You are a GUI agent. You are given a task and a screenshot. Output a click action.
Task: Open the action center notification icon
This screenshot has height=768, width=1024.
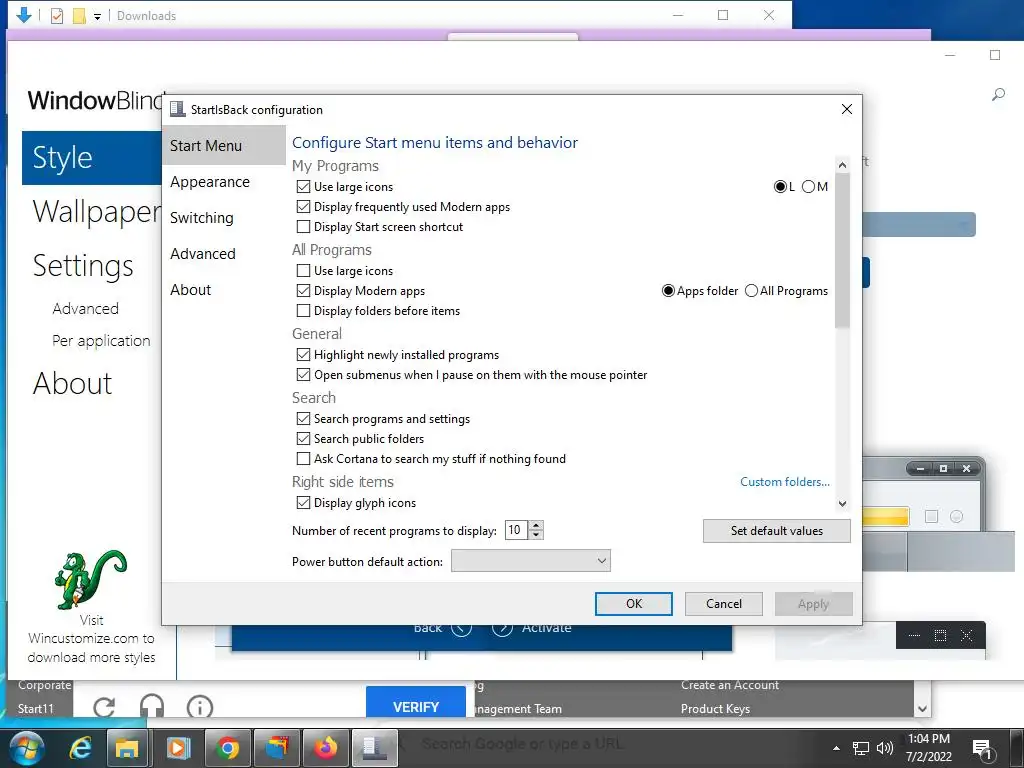982,749
